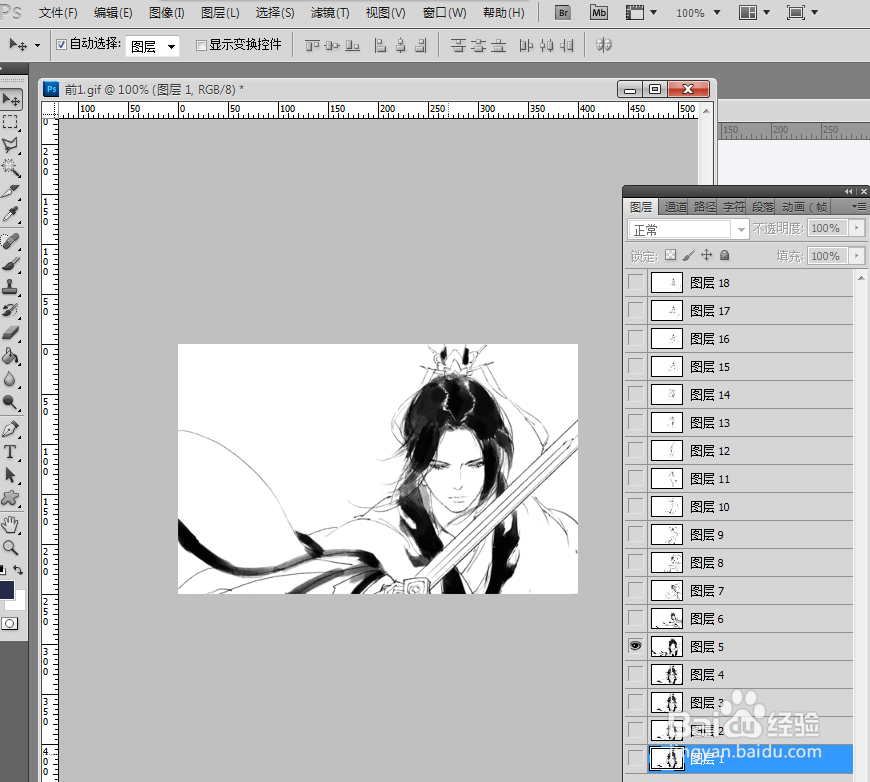This screenshot has height=782, width=870.
Task: Toggle the 自动选择 checkbox
Action: click(62, 44)
